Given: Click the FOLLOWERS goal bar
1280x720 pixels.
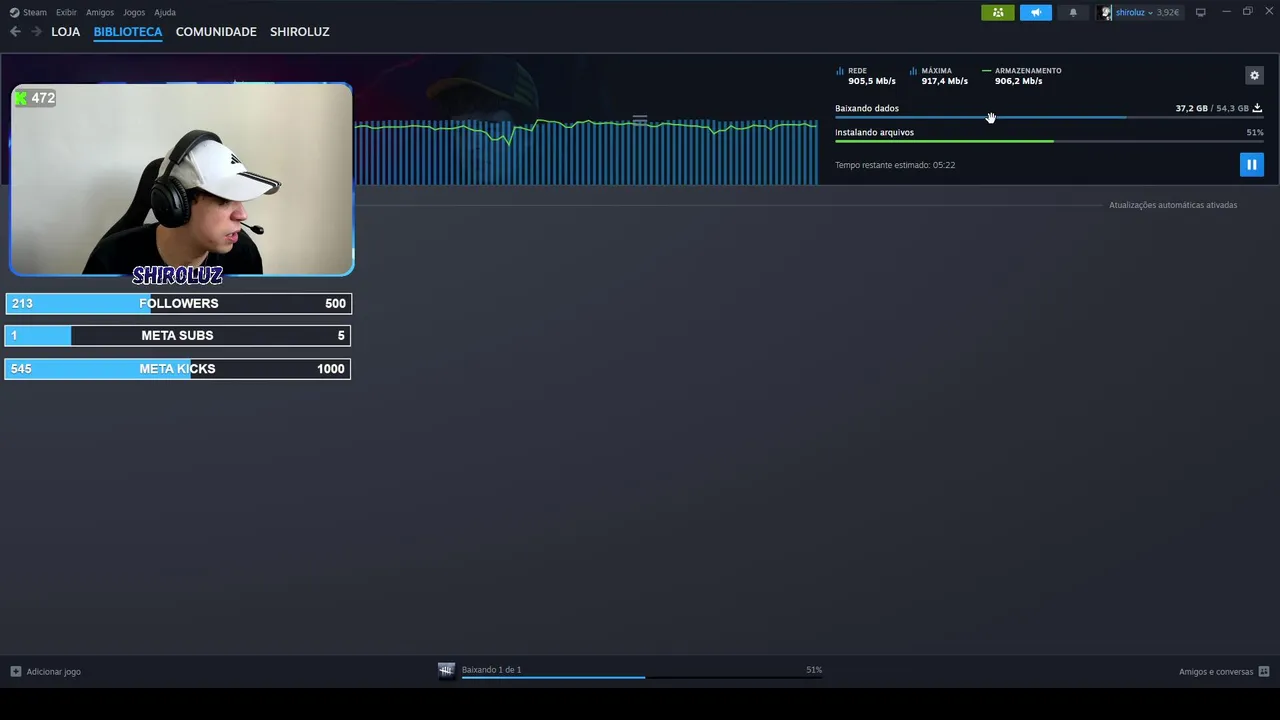Looking at the screenshot, I should click(178, 303).
